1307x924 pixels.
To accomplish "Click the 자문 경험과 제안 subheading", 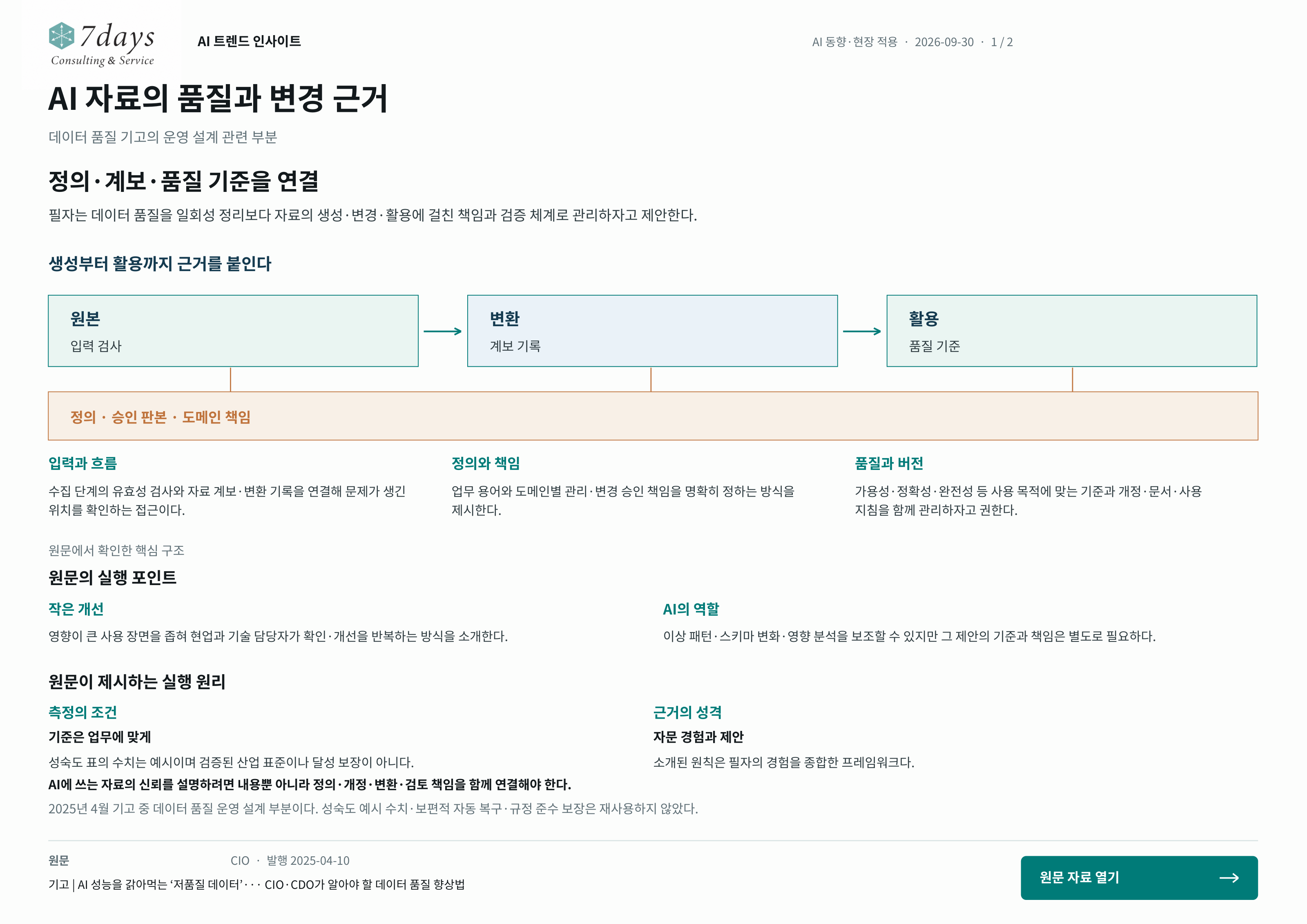I will (x=698, y=737).
